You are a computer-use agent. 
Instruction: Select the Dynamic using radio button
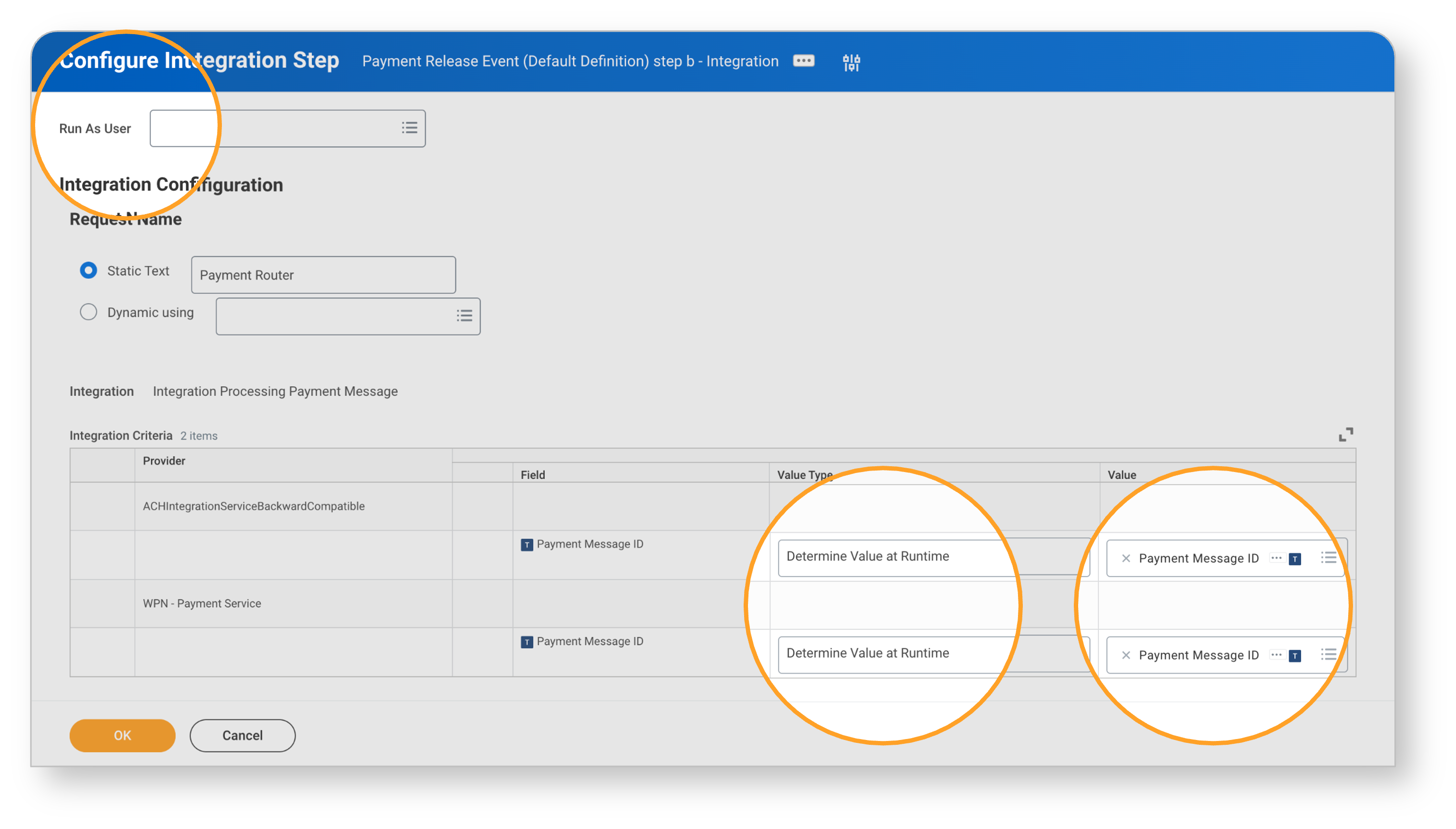[x=88, y=312]
